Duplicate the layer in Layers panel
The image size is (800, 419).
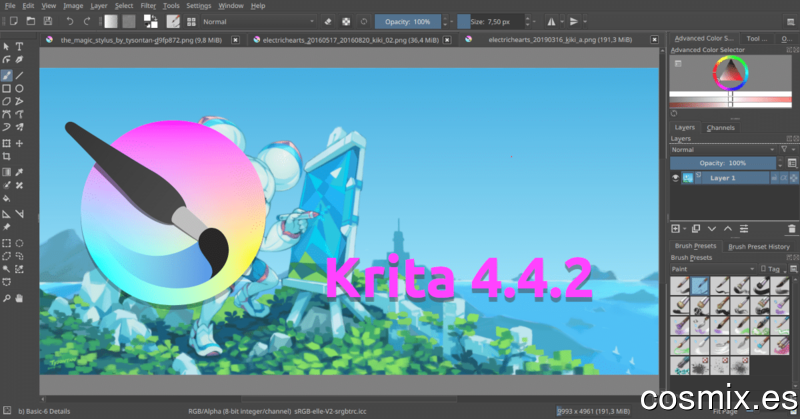tap(695, 229)
